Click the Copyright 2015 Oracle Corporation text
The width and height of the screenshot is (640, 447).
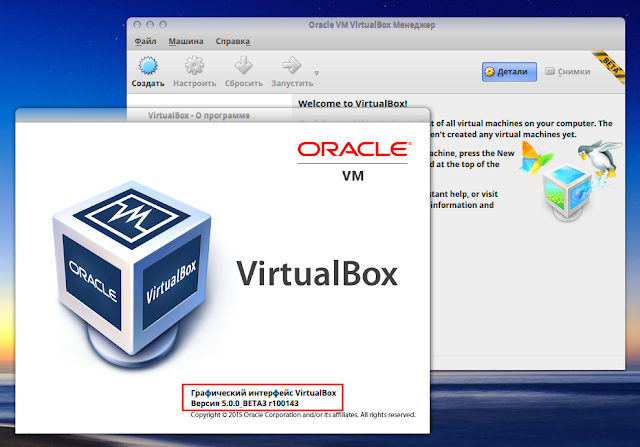tap(303, 415)
